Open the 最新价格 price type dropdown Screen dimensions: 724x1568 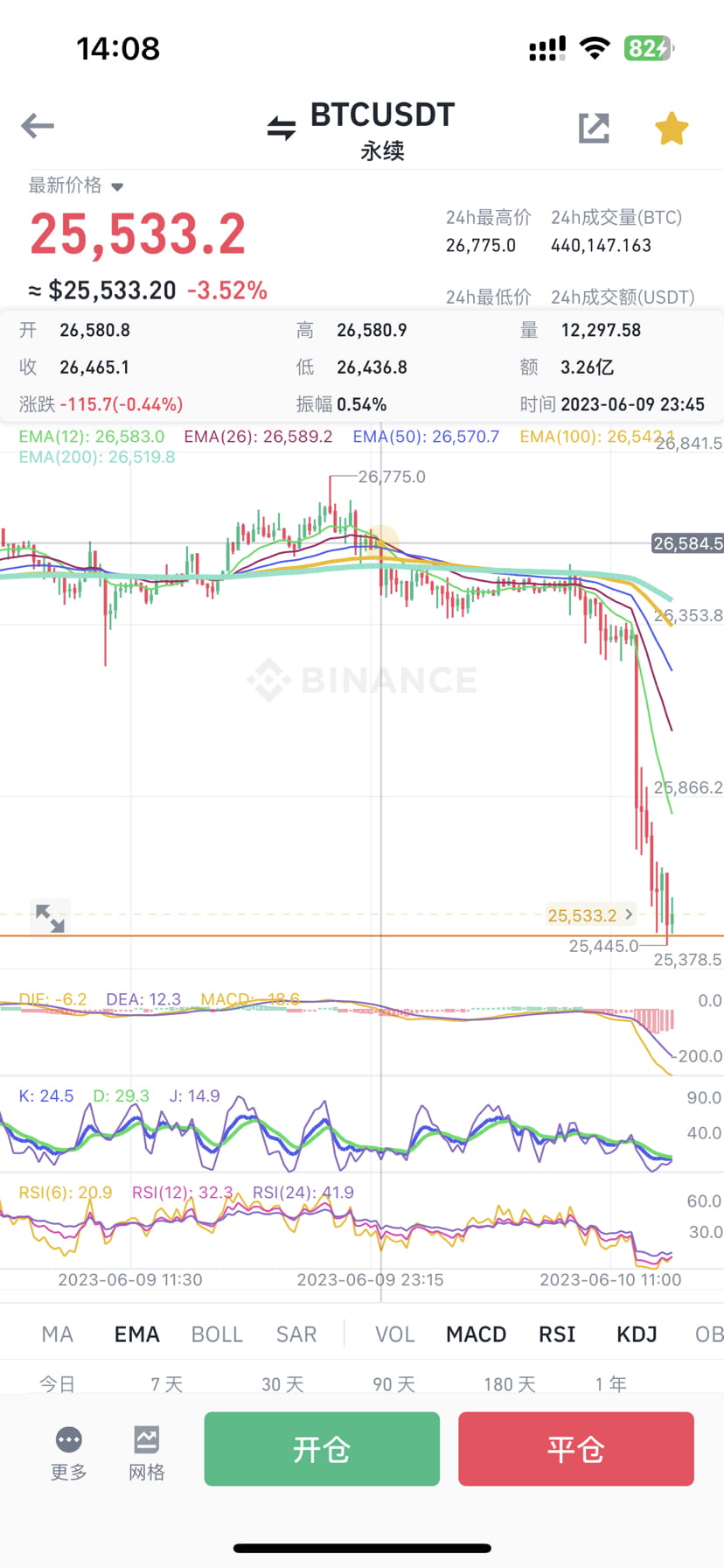coord(76,185)
